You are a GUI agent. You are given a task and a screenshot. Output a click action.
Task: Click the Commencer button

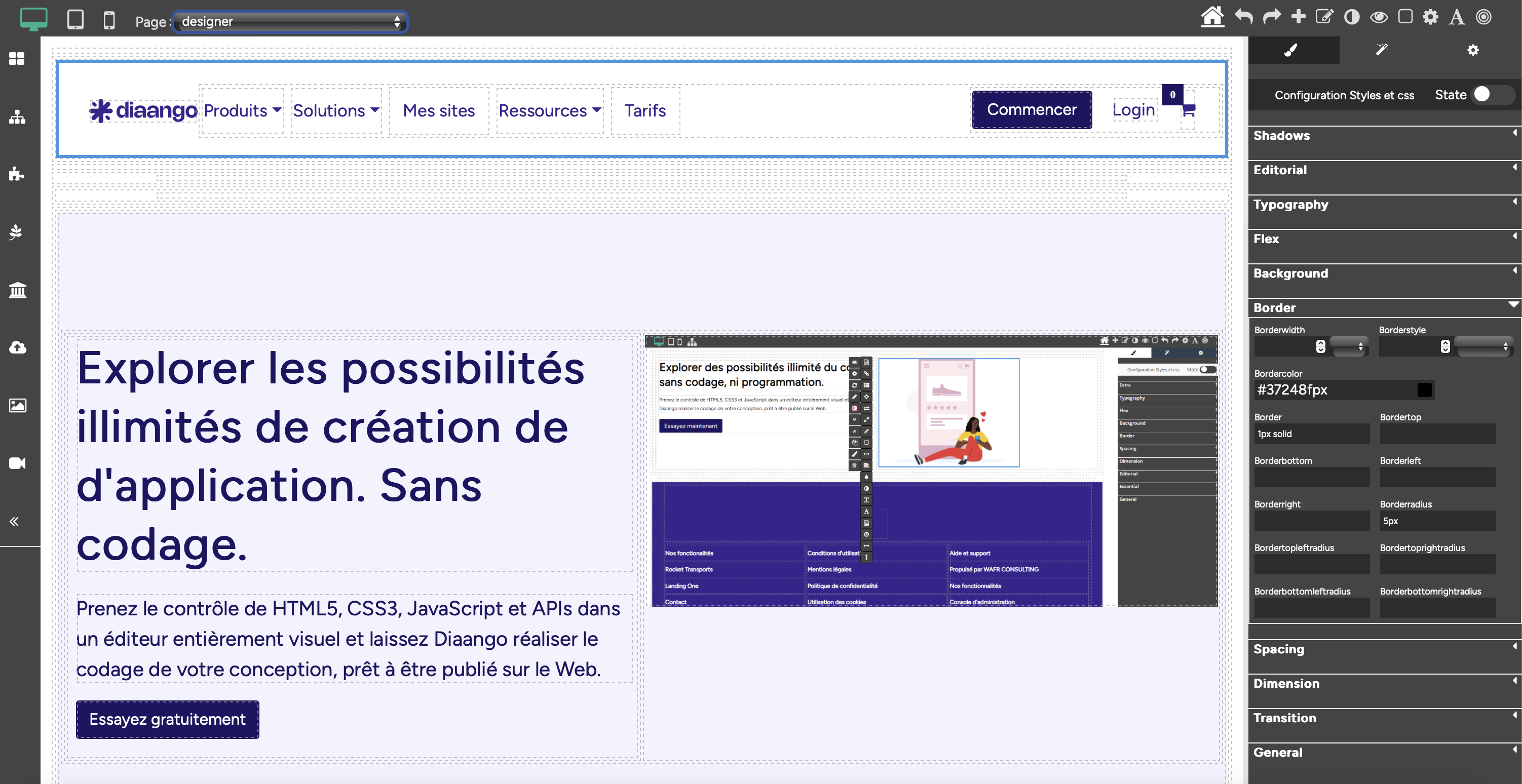1032,110
